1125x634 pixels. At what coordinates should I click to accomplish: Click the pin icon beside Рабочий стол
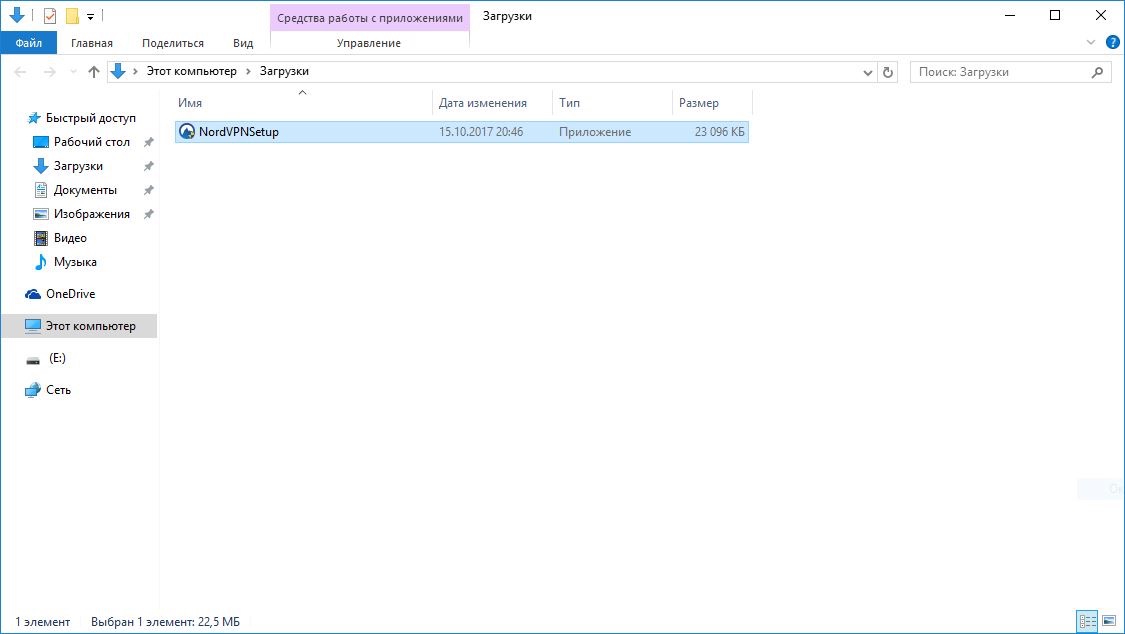pos(149,142)
